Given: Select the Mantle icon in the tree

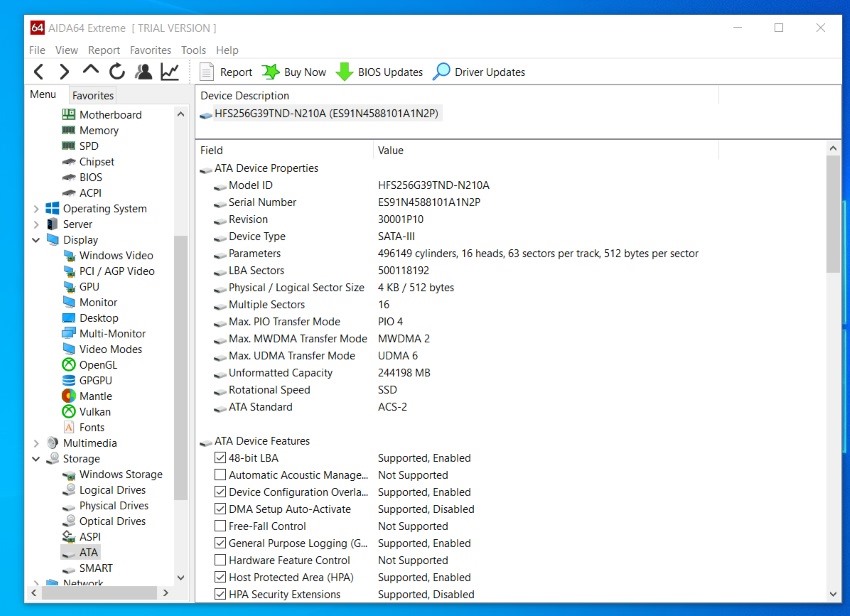Looking at the screenshot, I should (69, 396).
